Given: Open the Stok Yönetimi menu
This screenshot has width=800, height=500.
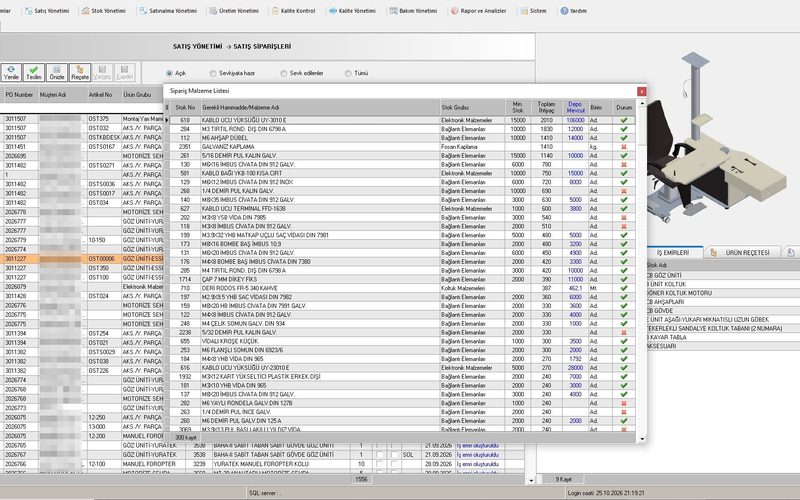Looking at the screenshot, I should tap(104, 11).
